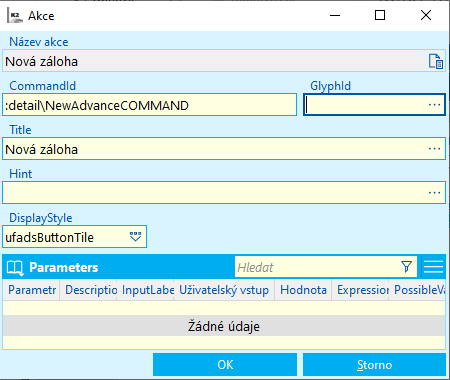Click inside the Hint text field
This screenshot has width=450, height=380.
click(x=215, y=193)
